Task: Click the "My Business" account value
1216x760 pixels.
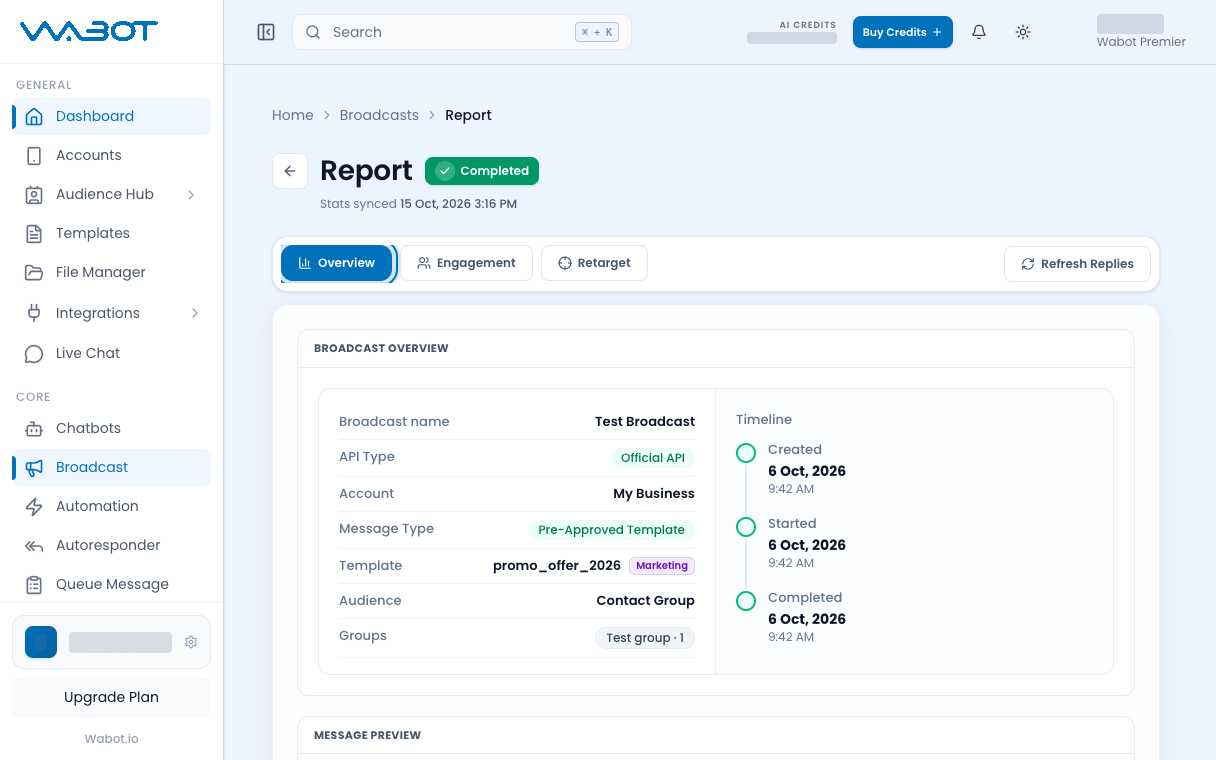Action: pyautogui.click(x=654, y=493)
